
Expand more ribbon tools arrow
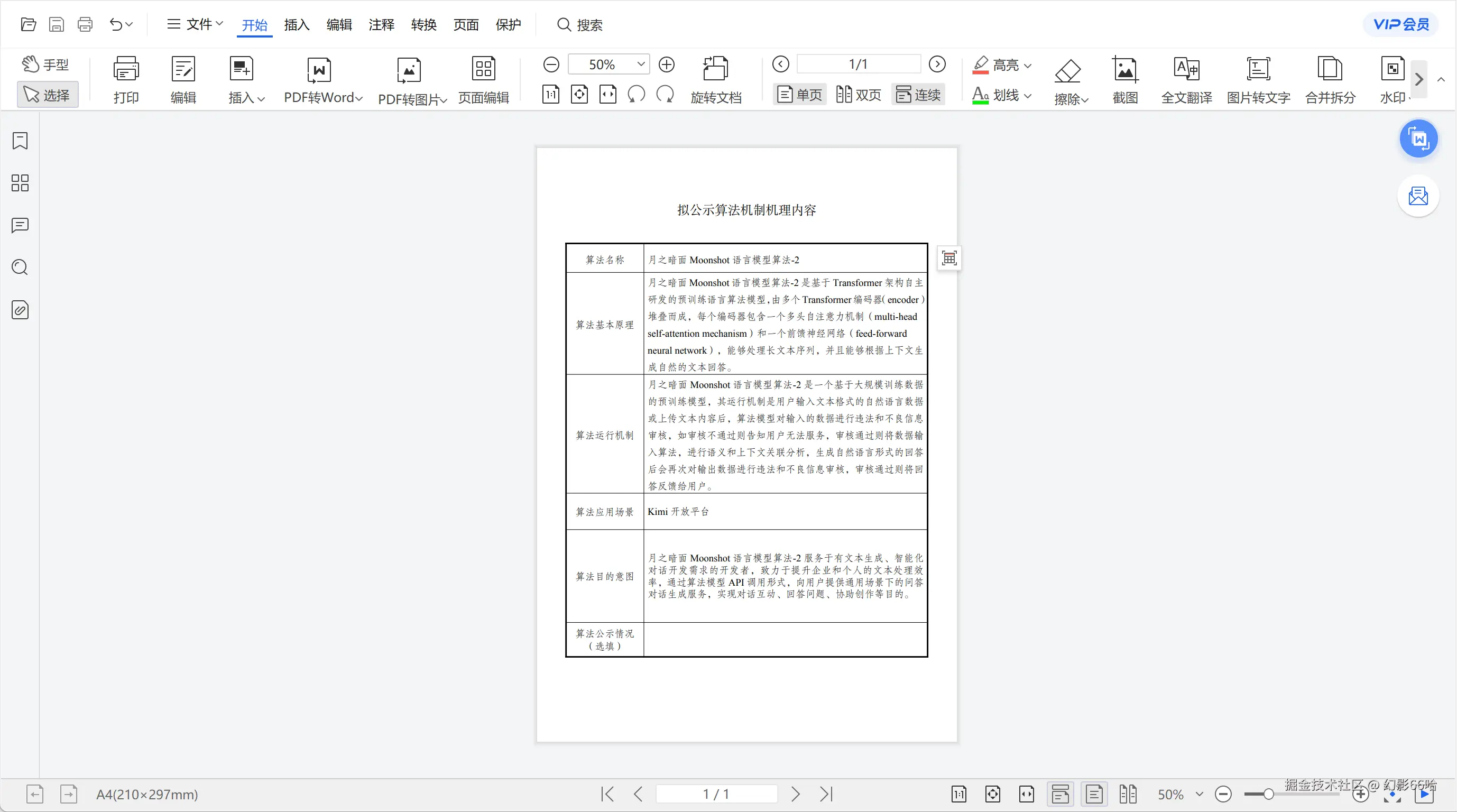1418,80
